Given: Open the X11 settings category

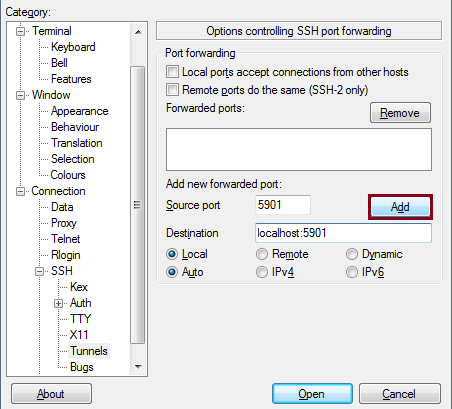Looking at the screenshot, I should click(x=79, y=335).
